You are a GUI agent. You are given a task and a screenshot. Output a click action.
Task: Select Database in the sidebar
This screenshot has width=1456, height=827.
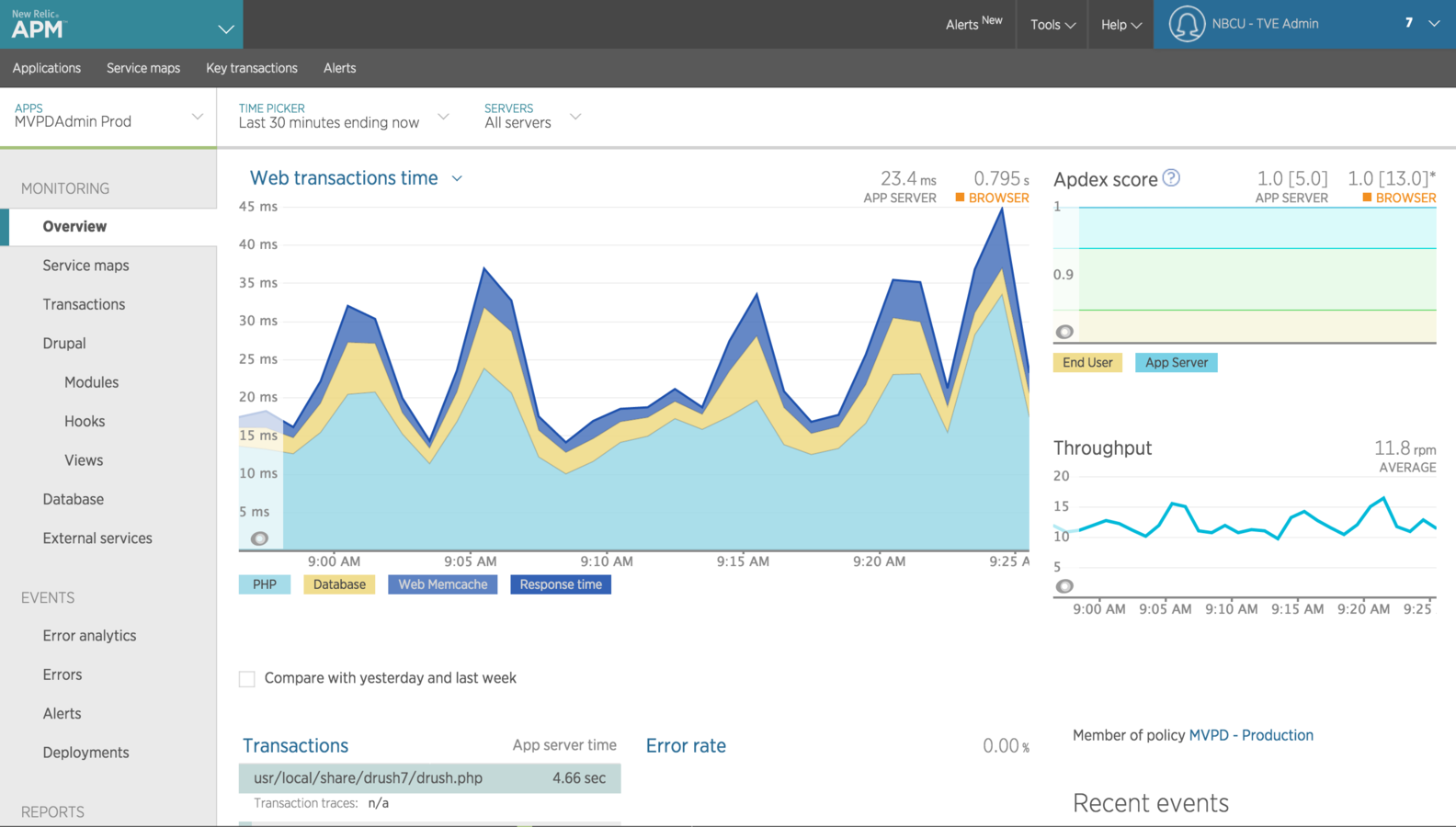tap(73, 500)
